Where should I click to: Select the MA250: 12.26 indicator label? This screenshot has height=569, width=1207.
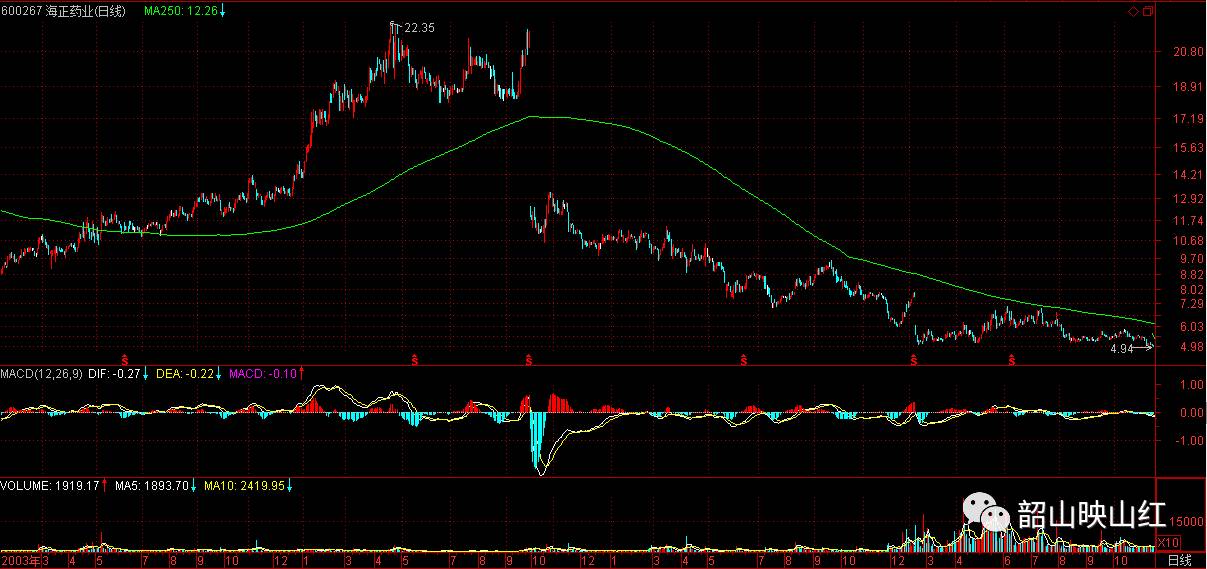point(180,9)
